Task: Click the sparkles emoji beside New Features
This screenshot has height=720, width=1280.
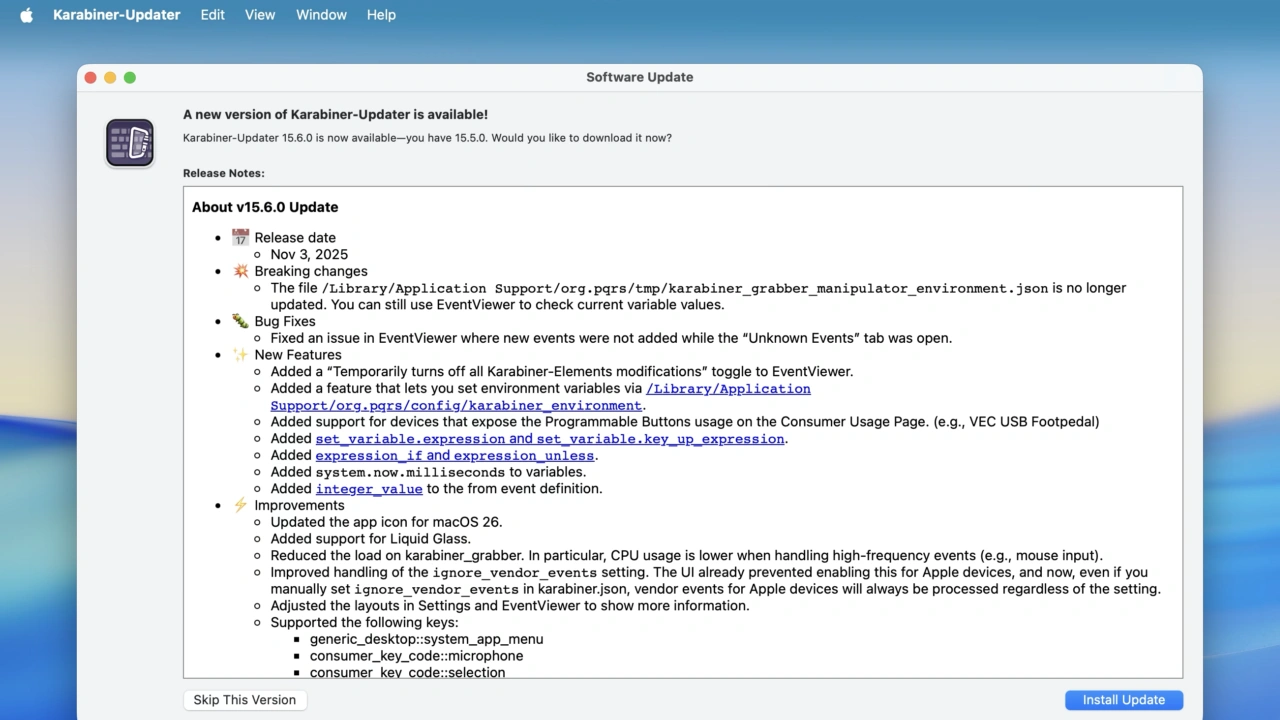Action: pos(240,355)
